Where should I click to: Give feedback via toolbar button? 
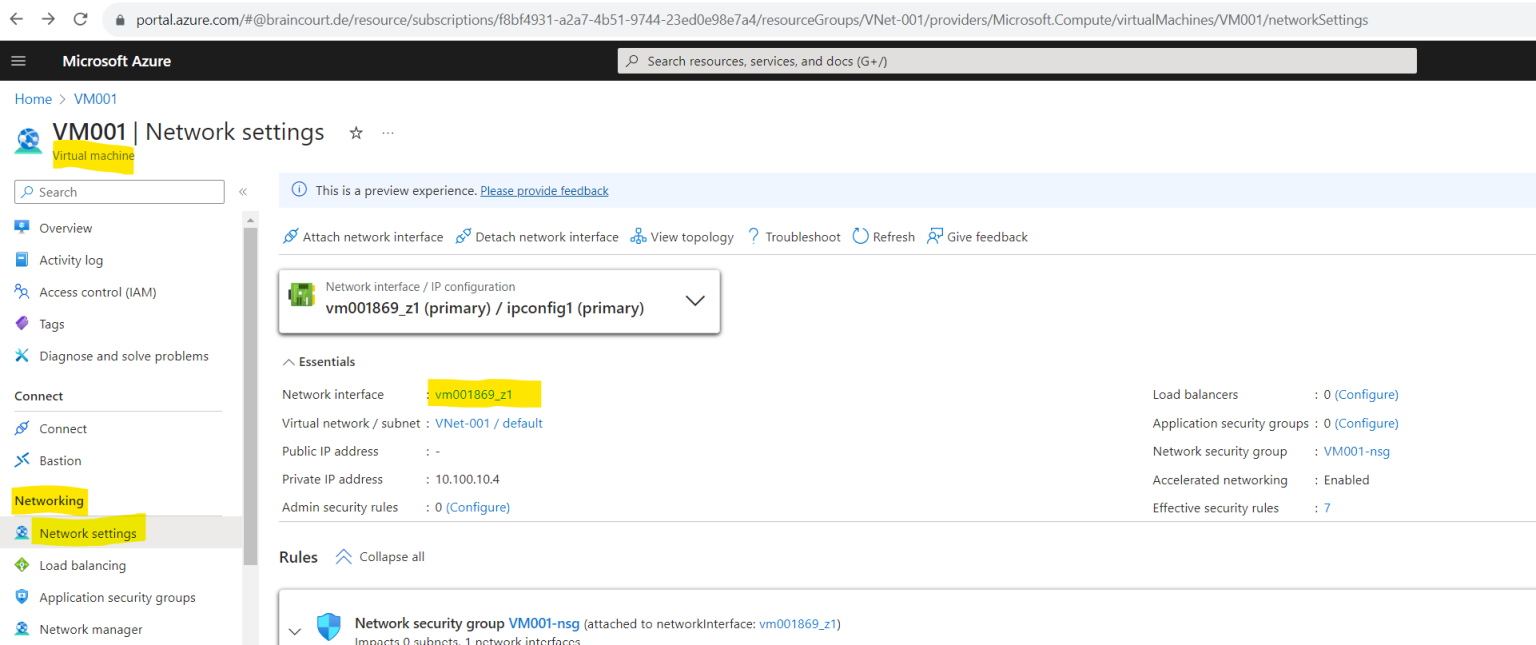tap(978, 237)
